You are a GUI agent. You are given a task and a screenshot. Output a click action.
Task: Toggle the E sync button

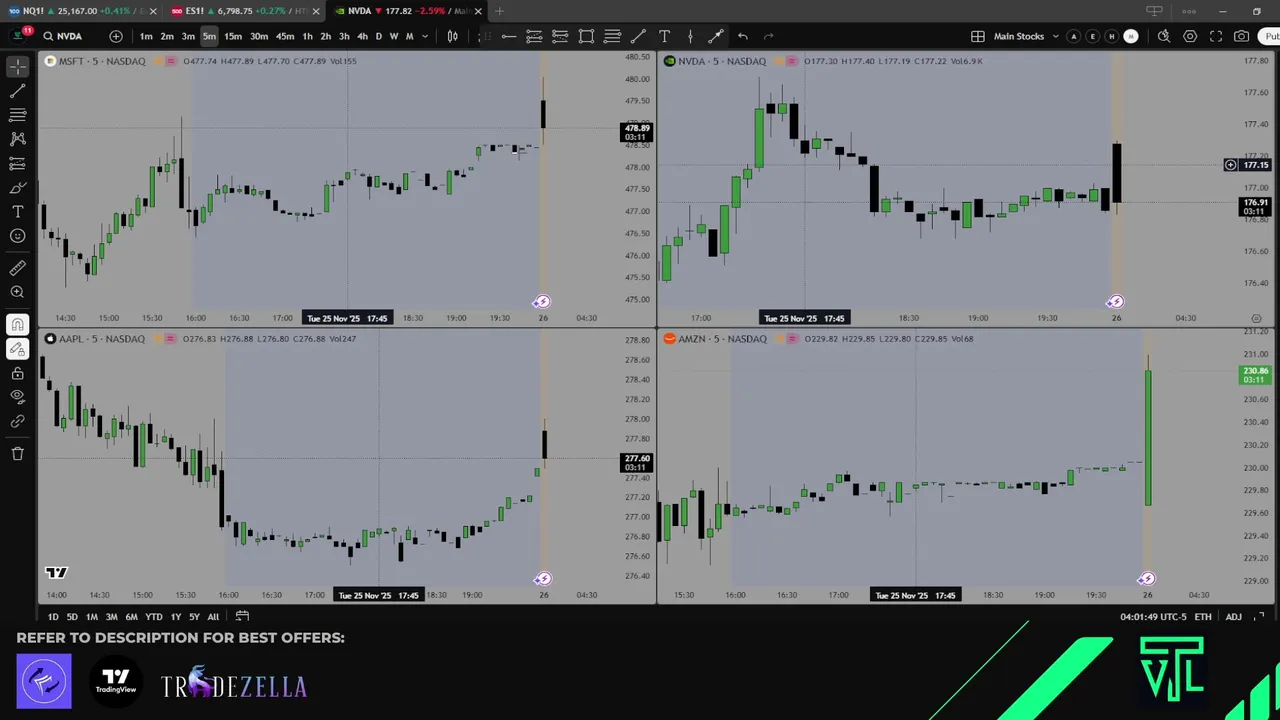[x=1092, y=36]
